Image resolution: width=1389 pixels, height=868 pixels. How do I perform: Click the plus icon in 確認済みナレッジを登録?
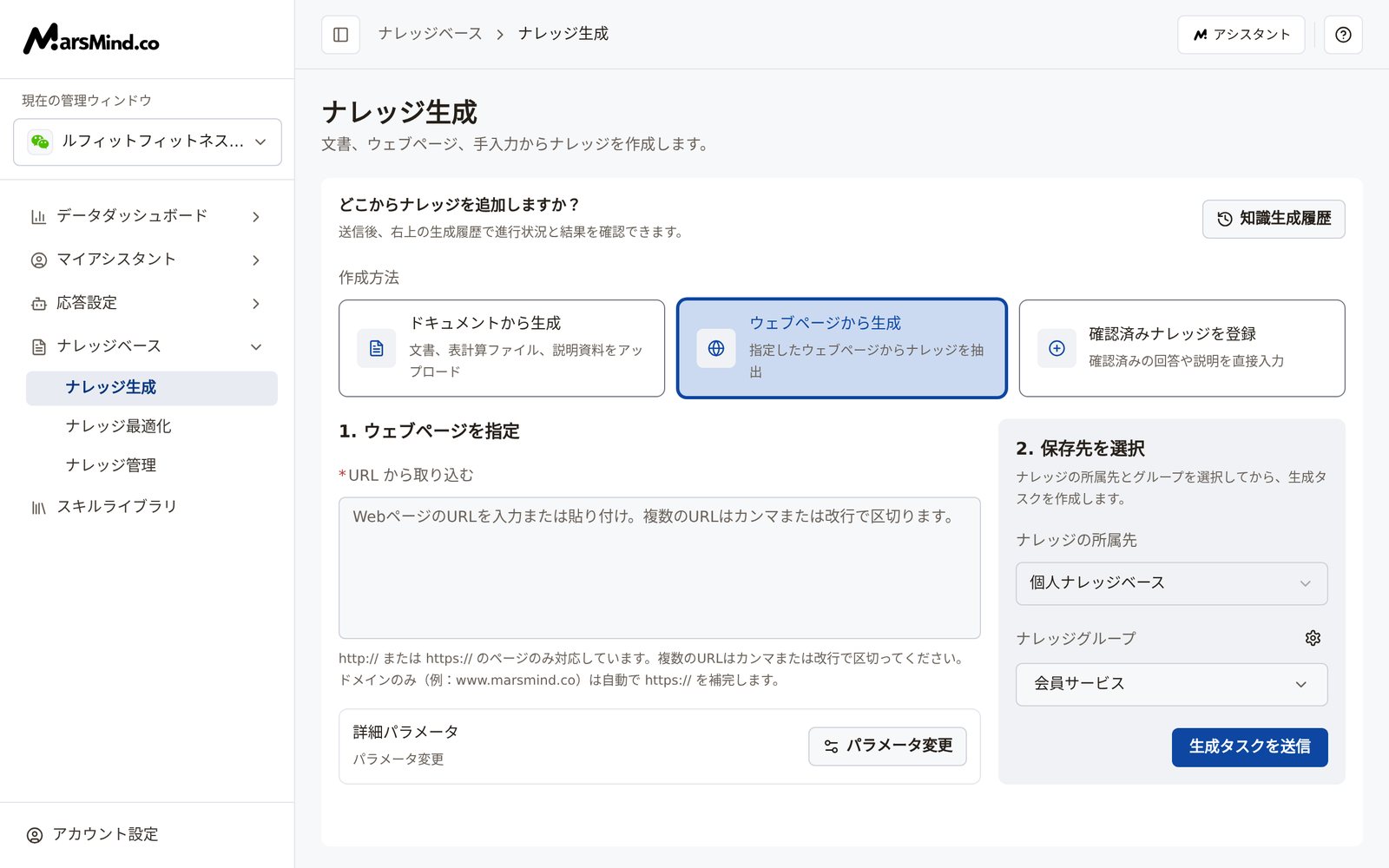pos(1057,348)
